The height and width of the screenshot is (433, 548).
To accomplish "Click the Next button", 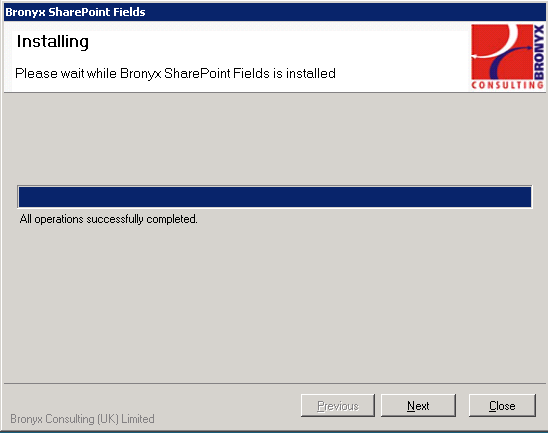I will tap(418, 405).
